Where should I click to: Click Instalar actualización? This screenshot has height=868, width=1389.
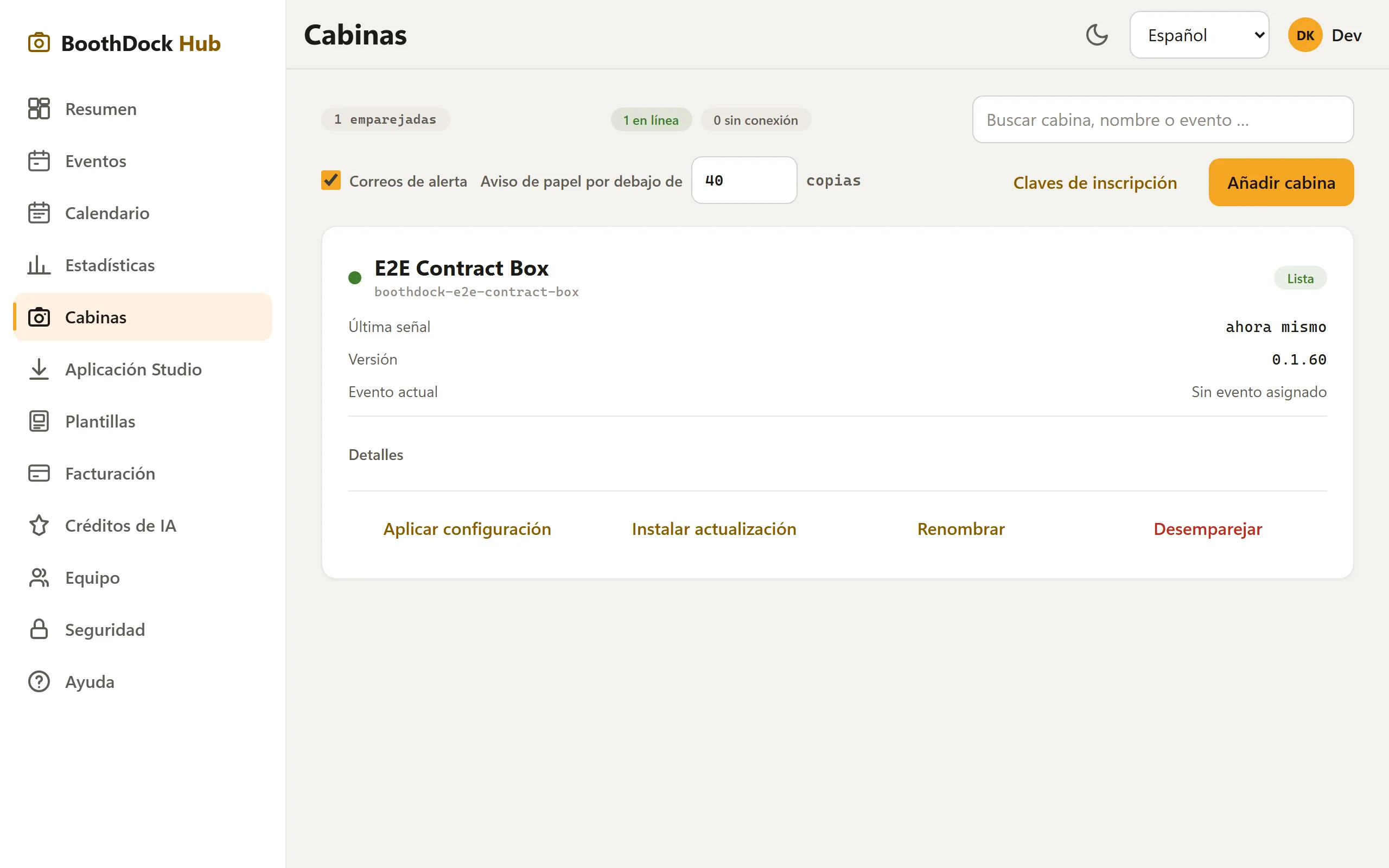(x=714, y=529)
